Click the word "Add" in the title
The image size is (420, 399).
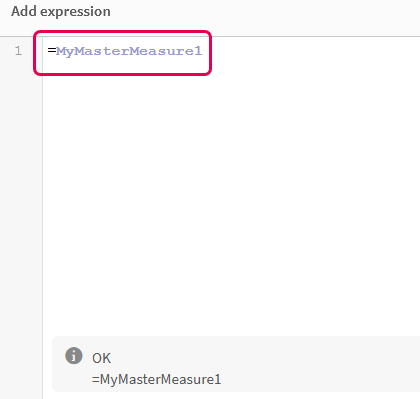pos(24,11)
